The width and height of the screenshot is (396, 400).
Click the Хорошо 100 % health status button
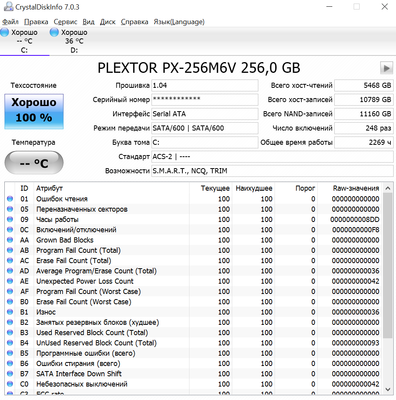click(x=34, y=111)
